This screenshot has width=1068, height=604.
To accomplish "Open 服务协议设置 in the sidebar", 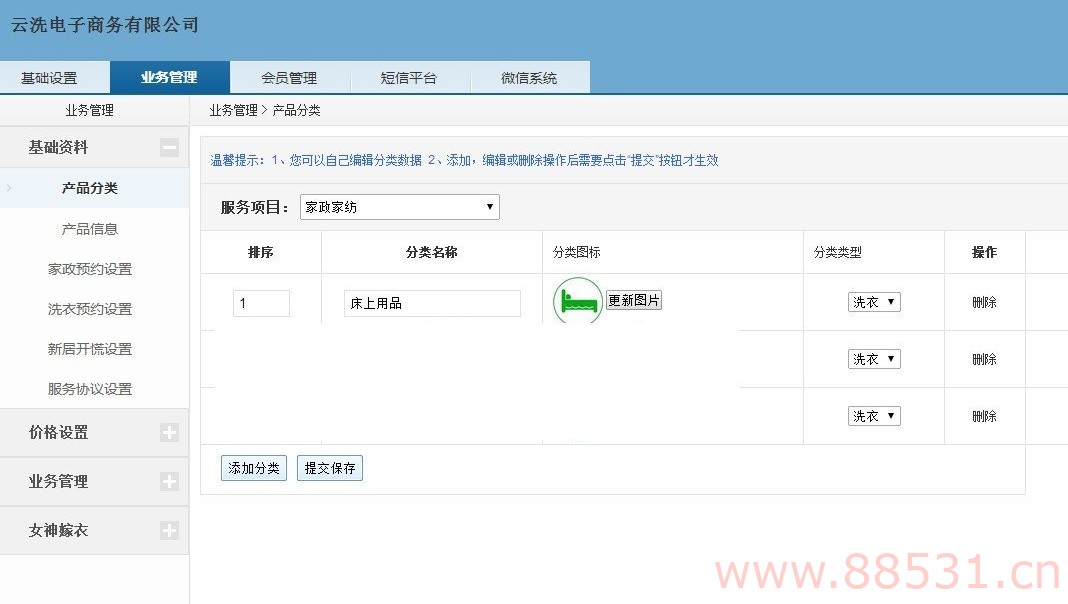I will [90, 389].
